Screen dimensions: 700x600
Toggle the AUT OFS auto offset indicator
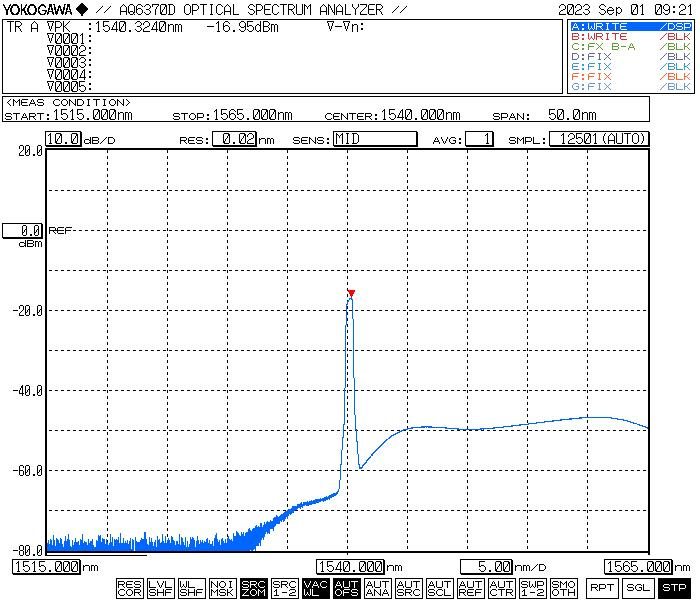pyautogui.click(x=346, y=588)
